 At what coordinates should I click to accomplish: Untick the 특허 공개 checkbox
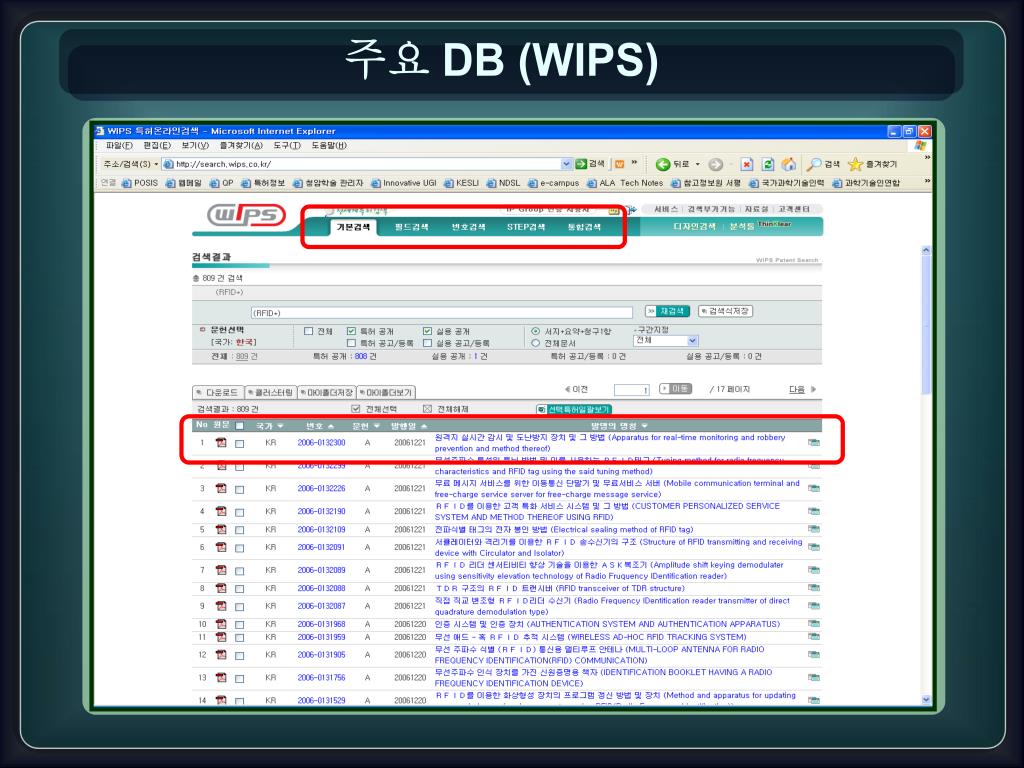(x=351, y=331)
